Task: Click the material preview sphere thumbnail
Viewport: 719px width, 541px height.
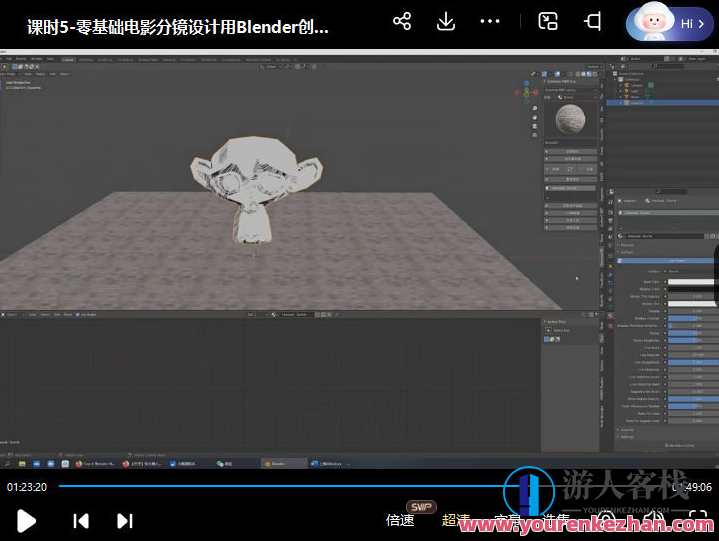Action: [x=570, y=119]
